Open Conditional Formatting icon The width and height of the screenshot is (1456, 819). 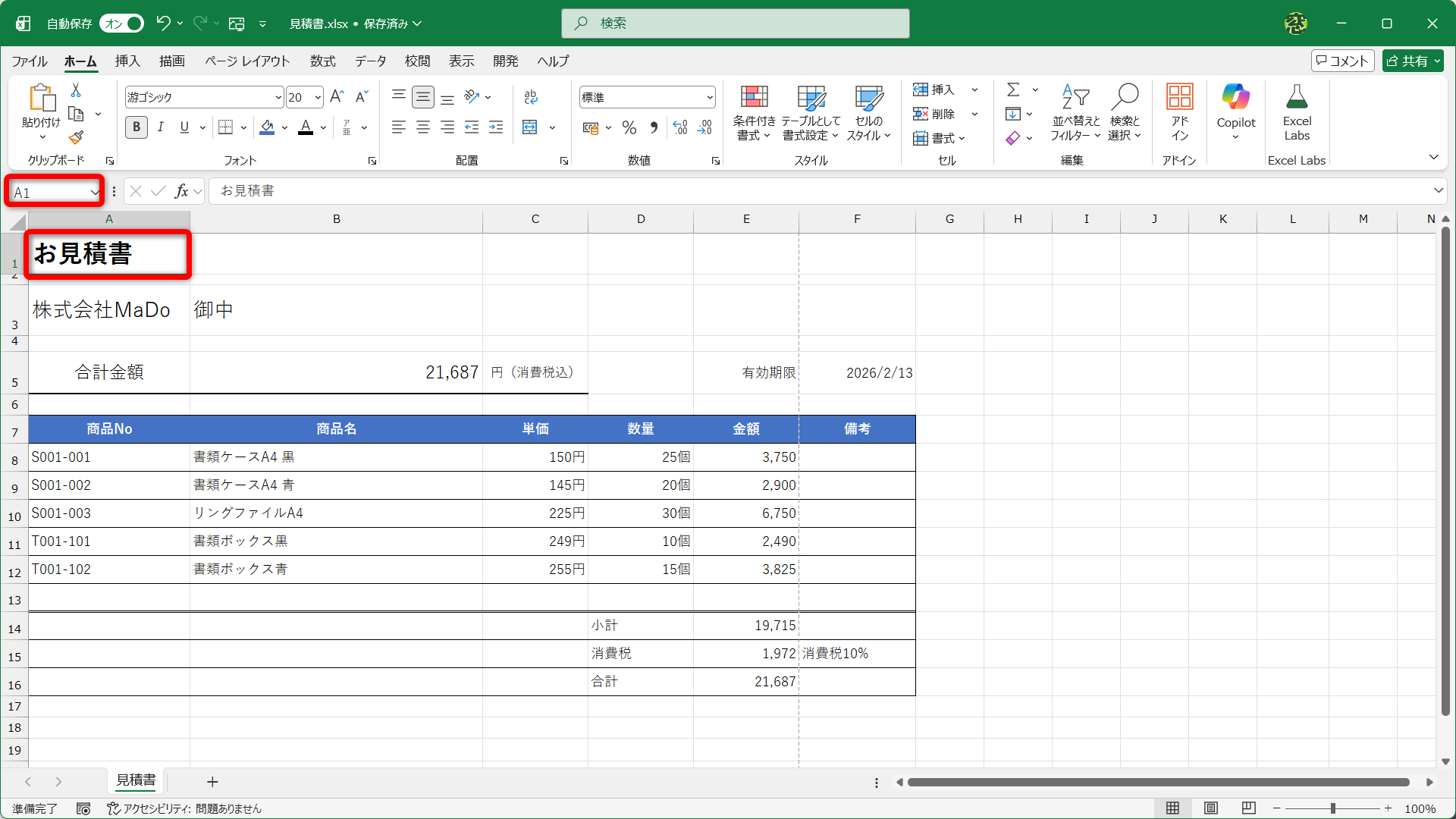tap(754, 112)
